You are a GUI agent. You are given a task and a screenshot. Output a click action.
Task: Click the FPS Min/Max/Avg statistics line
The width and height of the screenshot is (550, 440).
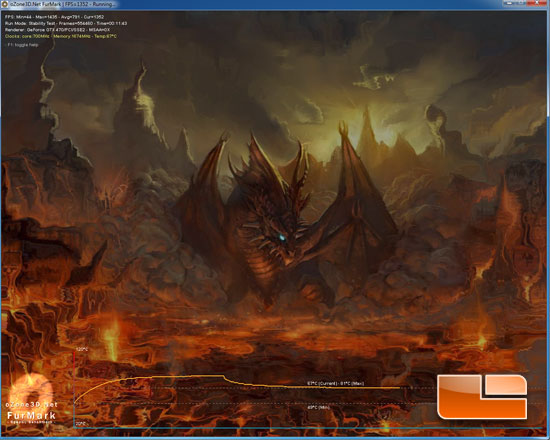coord(54,17)
